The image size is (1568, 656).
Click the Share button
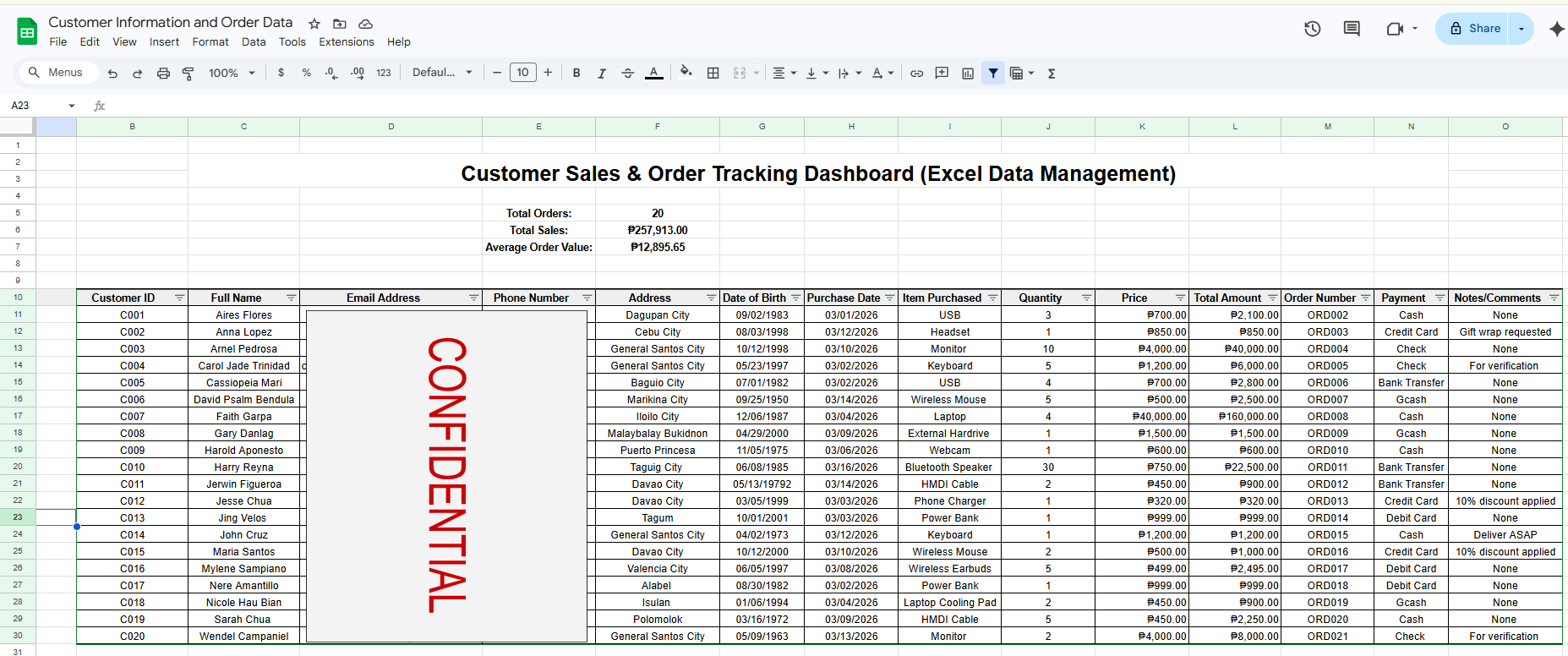1474,29
